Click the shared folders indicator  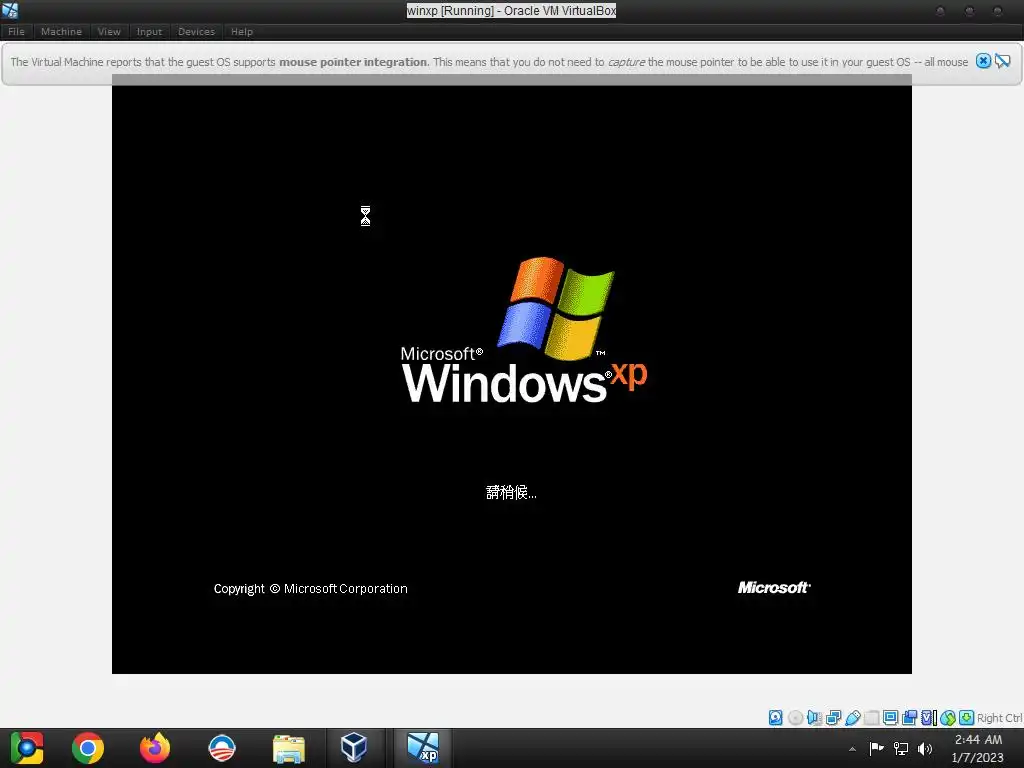pyautogui.click(x=871, y=718)
